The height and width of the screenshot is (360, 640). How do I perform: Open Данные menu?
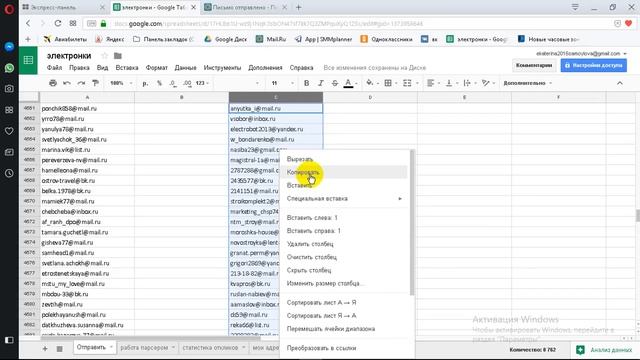tap(185, 68)
